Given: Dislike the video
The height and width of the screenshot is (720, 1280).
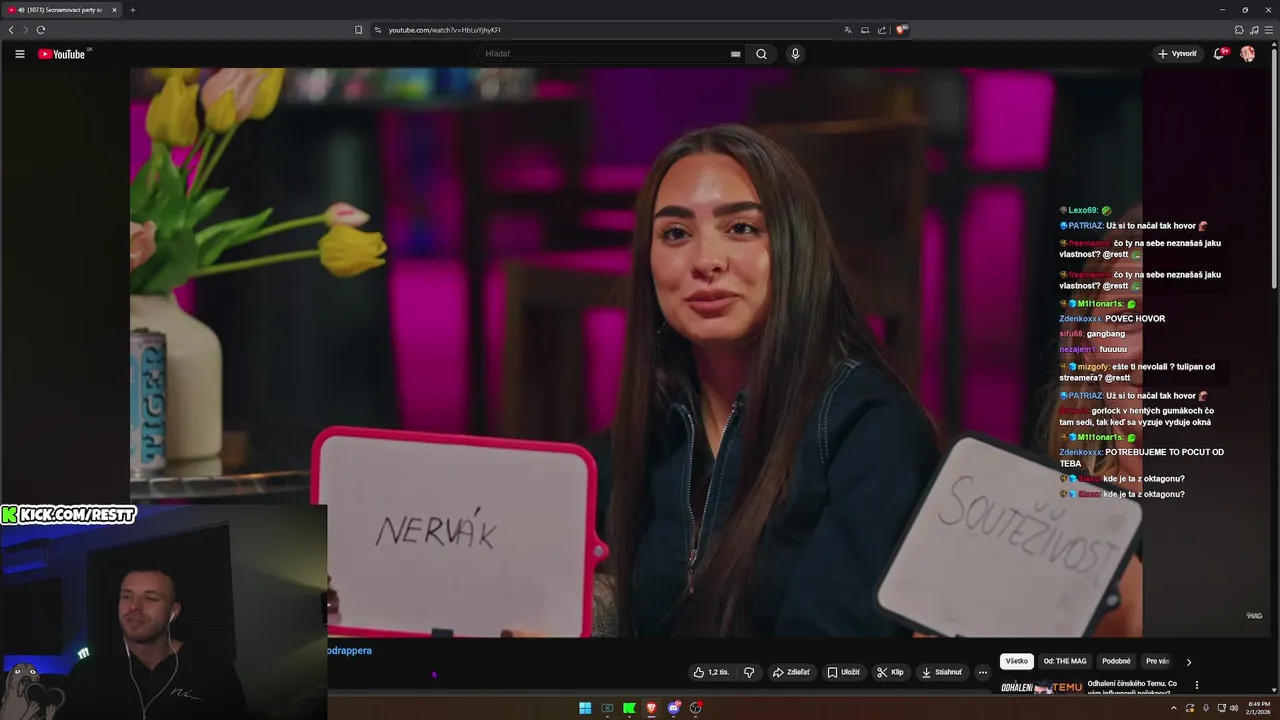Looking at the screenshot, I should tap(749, 672).
